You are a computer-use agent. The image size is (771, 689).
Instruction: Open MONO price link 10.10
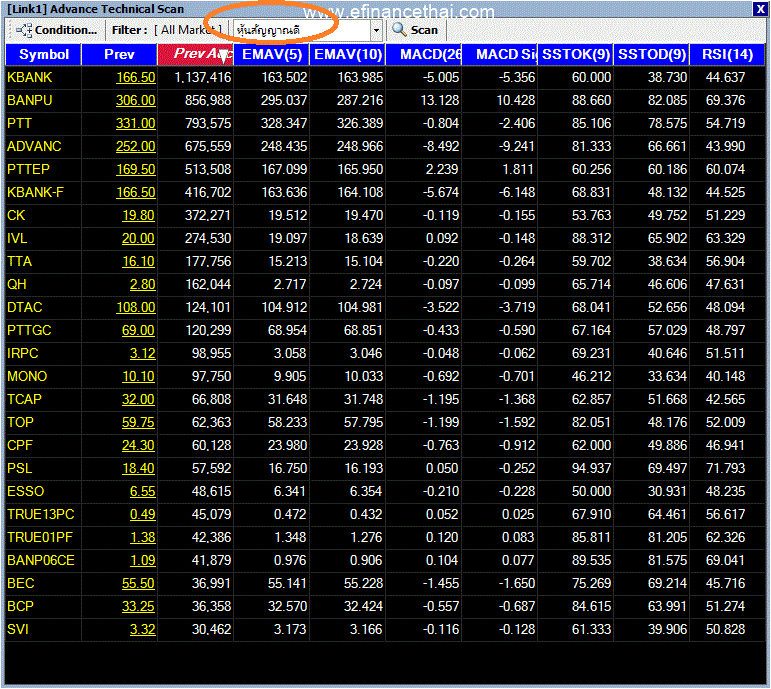coord(139,376)
